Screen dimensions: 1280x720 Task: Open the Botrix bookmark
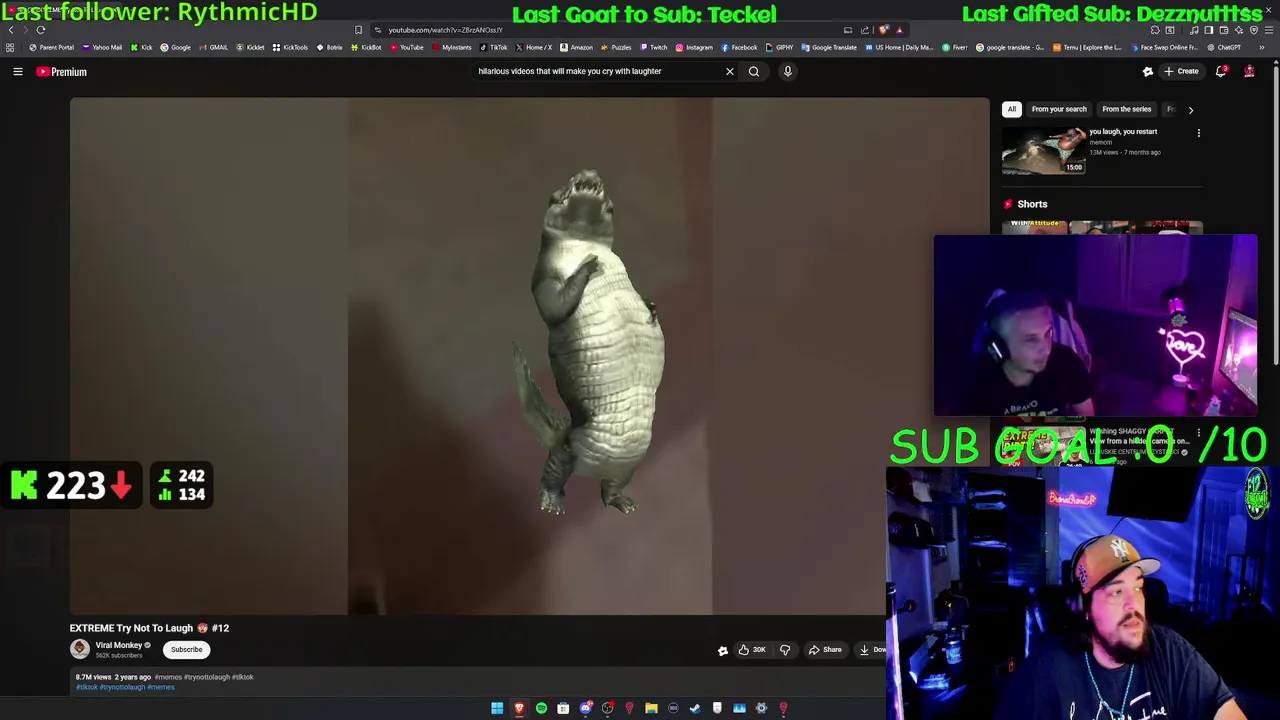tap(330, 47)
